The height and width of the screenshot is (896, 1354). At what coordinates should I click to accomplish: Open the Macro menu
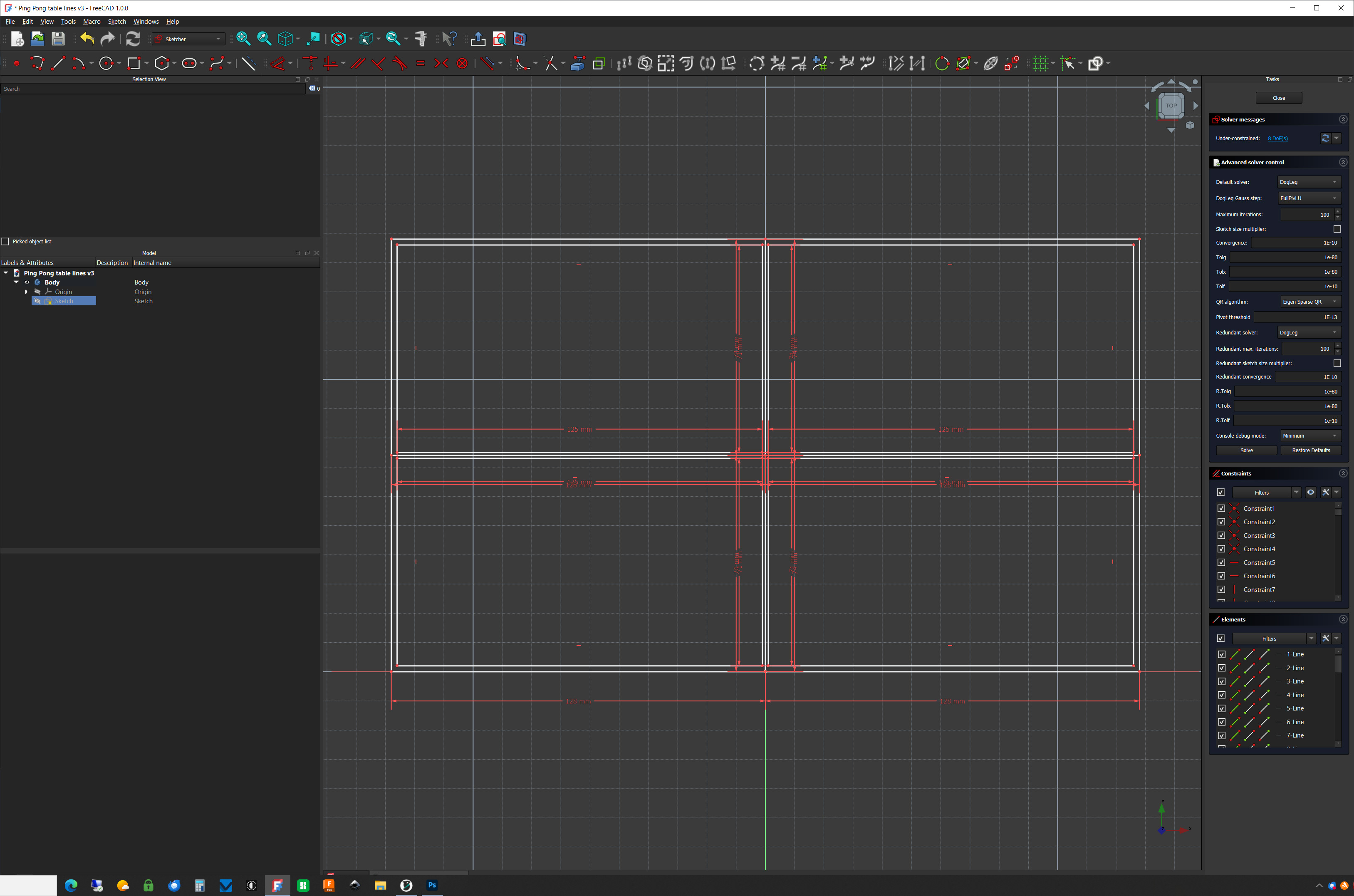[92, 21]
